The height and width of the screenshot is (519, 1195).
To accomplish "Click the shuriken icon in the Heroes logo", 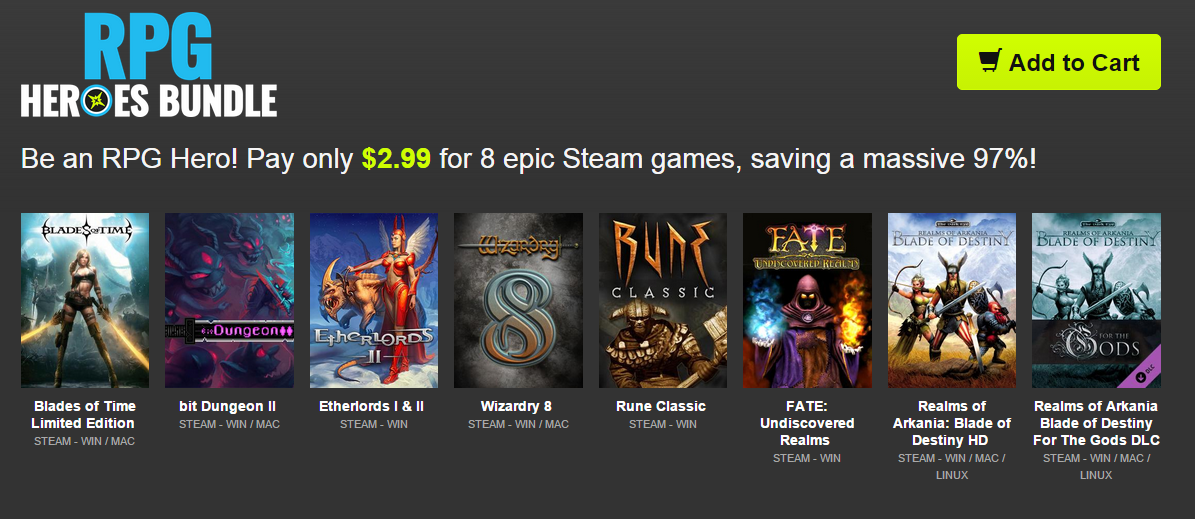I will click(98, 101).
